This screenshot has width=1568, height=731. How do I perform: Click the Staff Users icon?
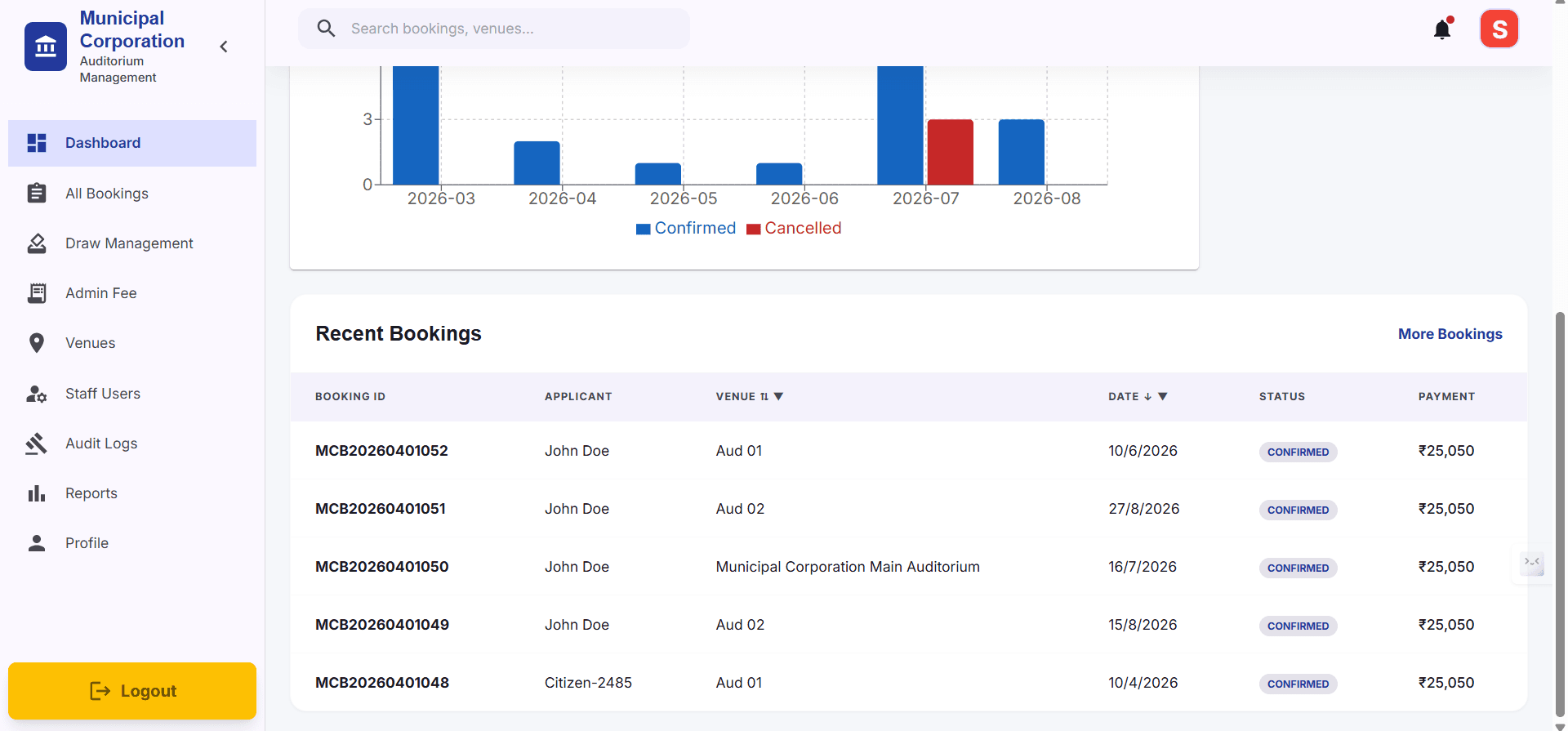click(37, 394)
